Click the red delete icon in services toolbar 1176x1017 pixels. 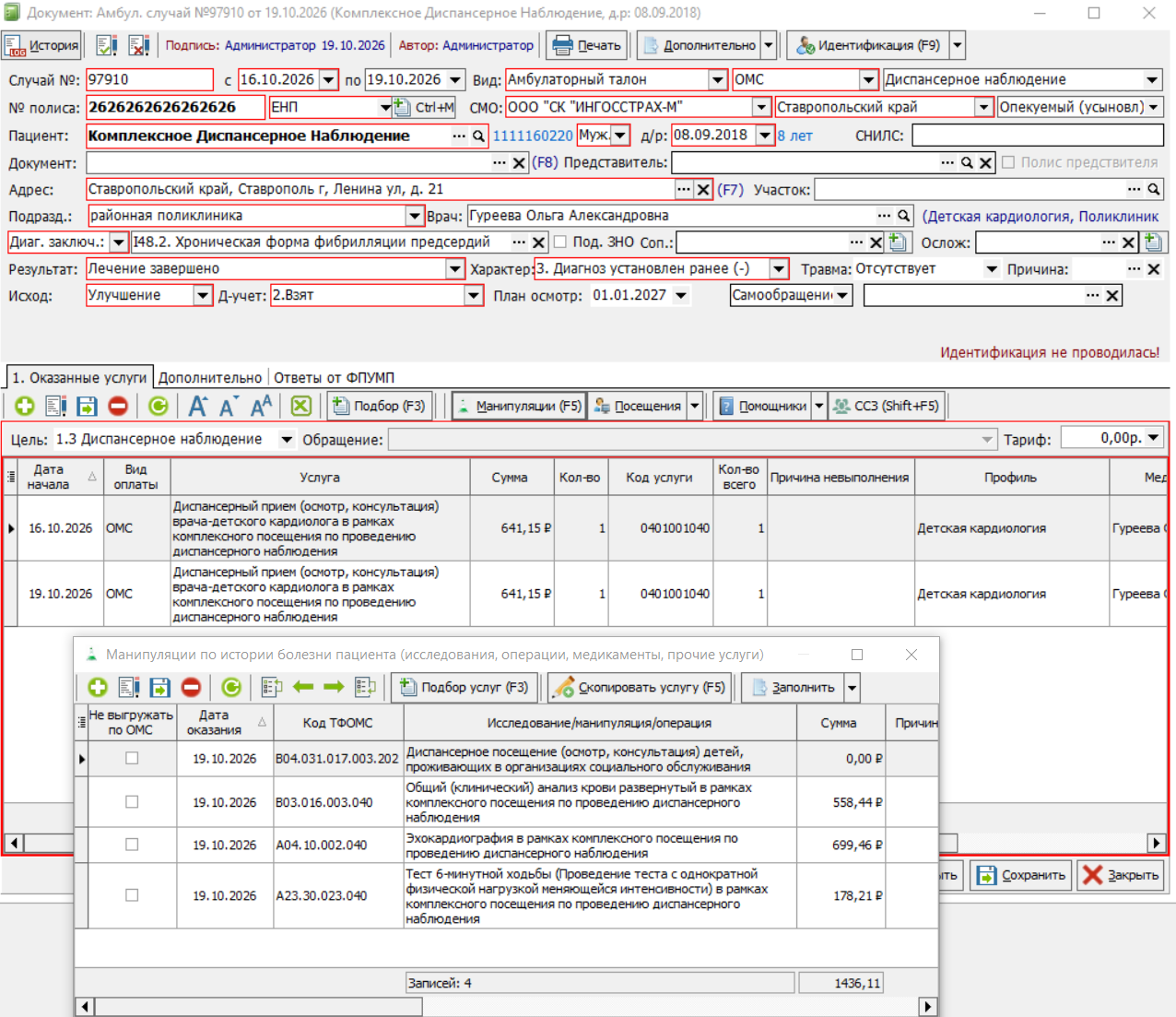click(118, 406)
